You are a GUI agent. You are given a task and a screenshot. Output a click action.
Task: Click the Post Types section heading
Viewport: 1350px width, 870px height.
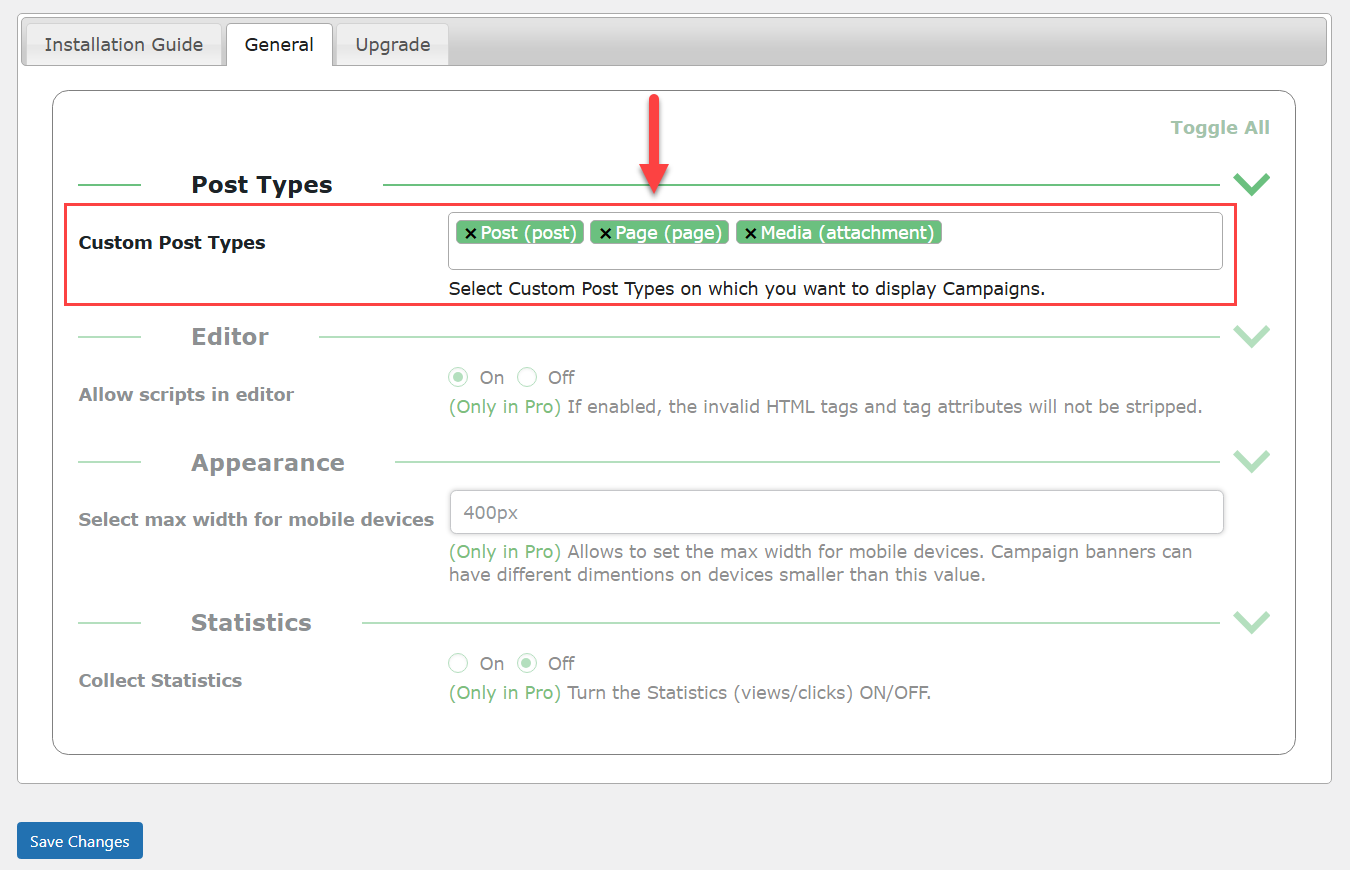point(262,185)
